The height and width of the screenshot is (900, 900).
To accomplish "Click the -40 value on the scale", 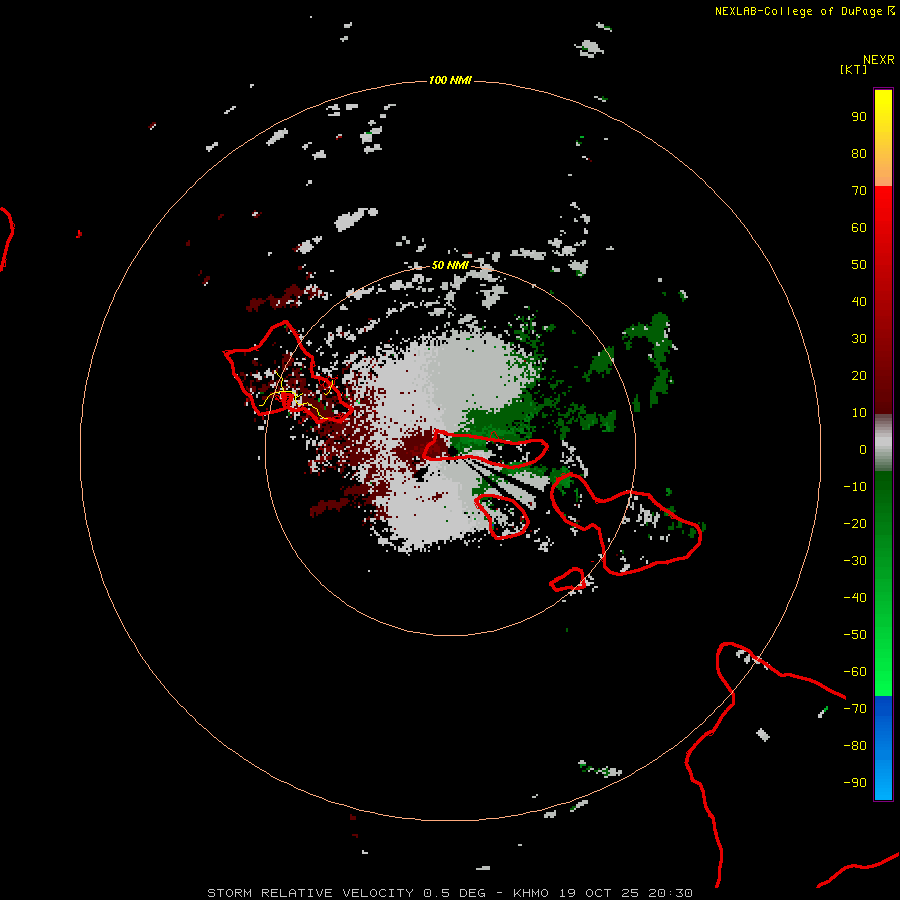I will pos(855,598).
